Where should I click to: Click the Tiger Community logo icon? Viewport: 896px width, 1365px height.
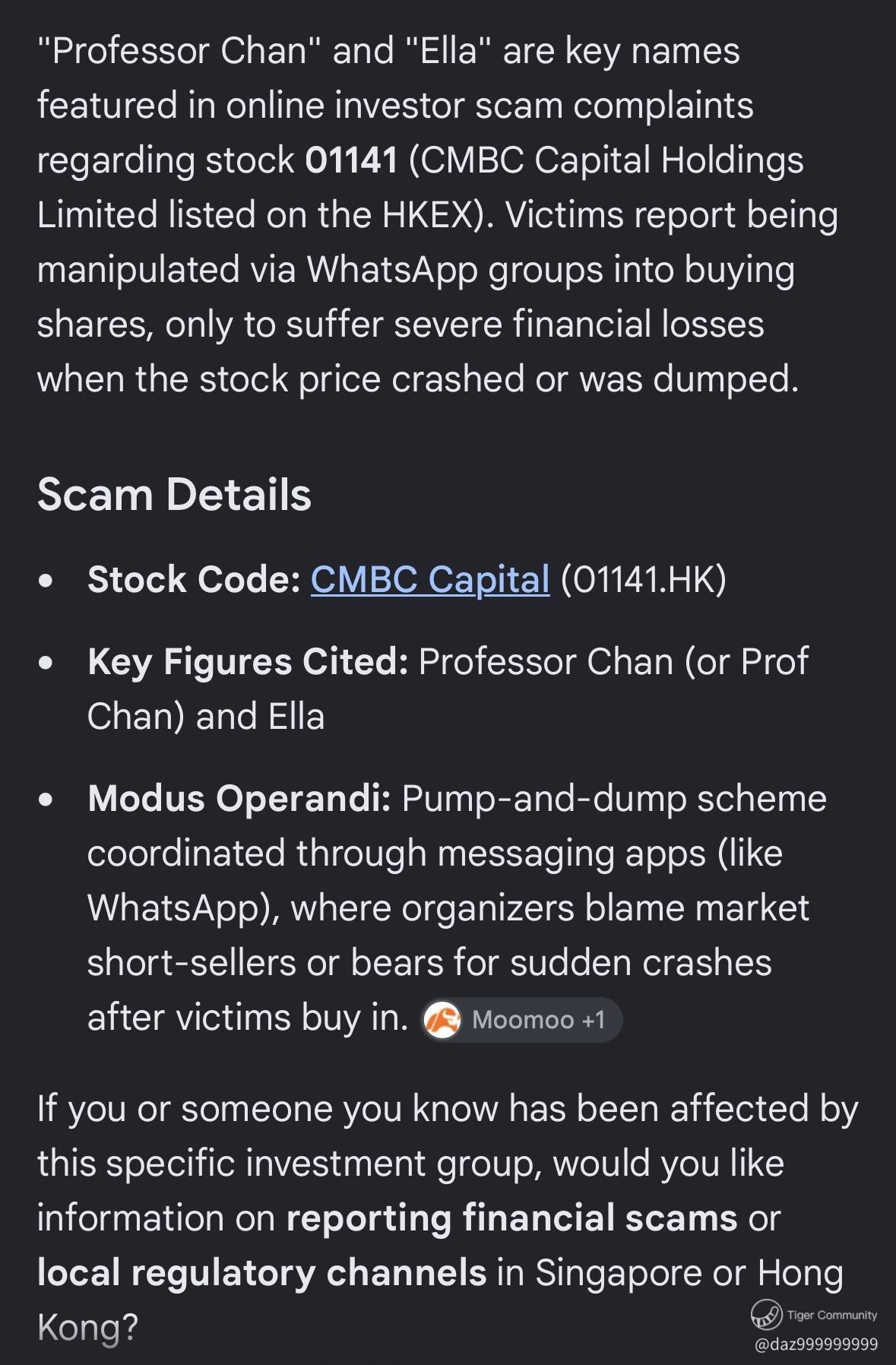[x=766, y=1314]
